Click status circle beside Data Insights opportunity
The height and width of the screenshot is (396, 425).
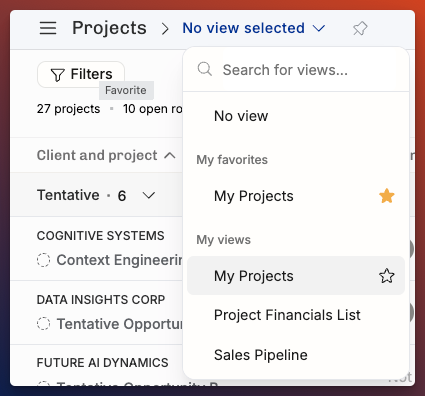pos(43,324)
